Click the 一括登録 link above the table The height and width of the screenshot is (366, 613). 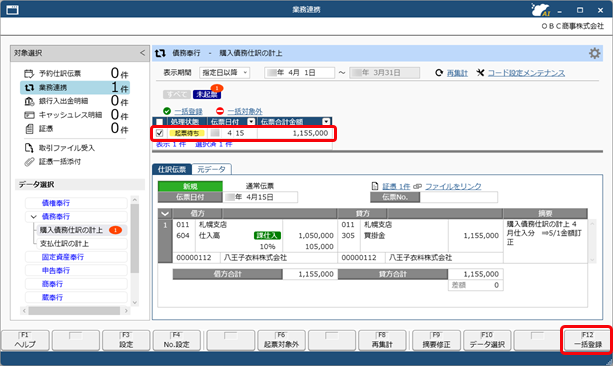click(188, 111)
